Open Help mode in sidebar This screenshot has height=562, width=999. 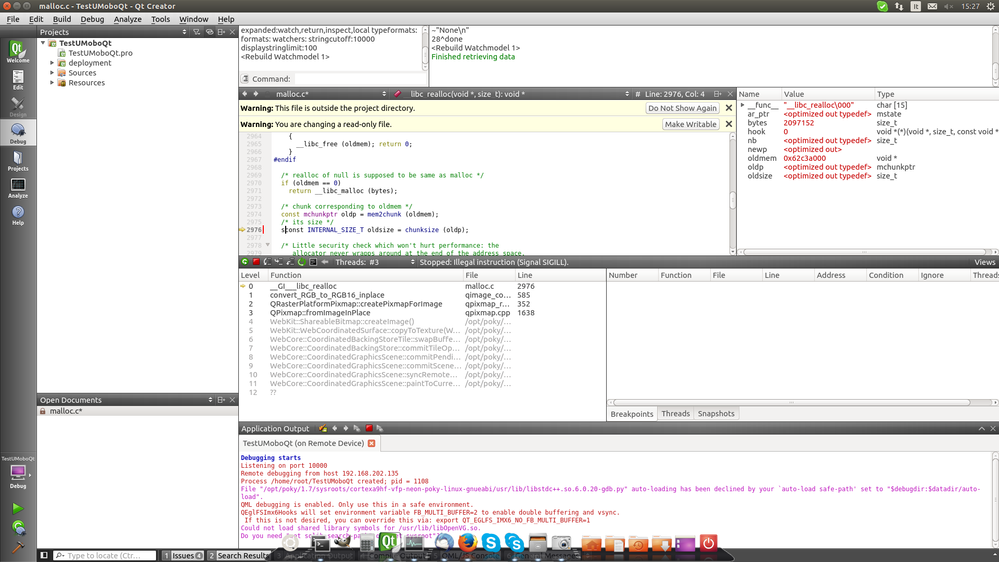18,215
